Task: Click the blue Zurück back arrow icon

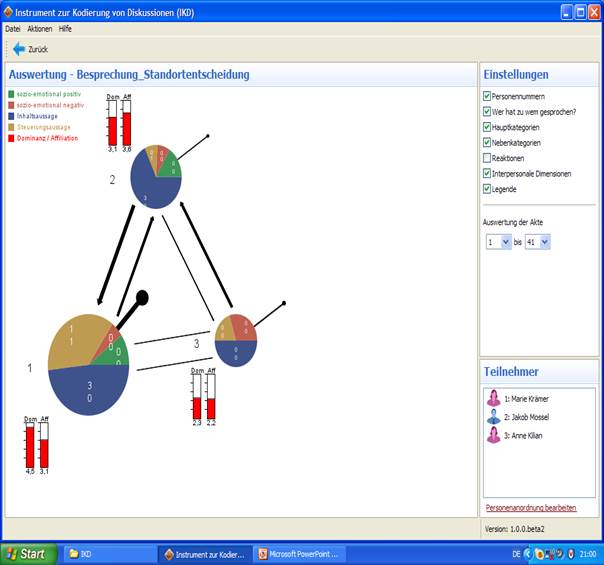Action: (x=19, y=49)
